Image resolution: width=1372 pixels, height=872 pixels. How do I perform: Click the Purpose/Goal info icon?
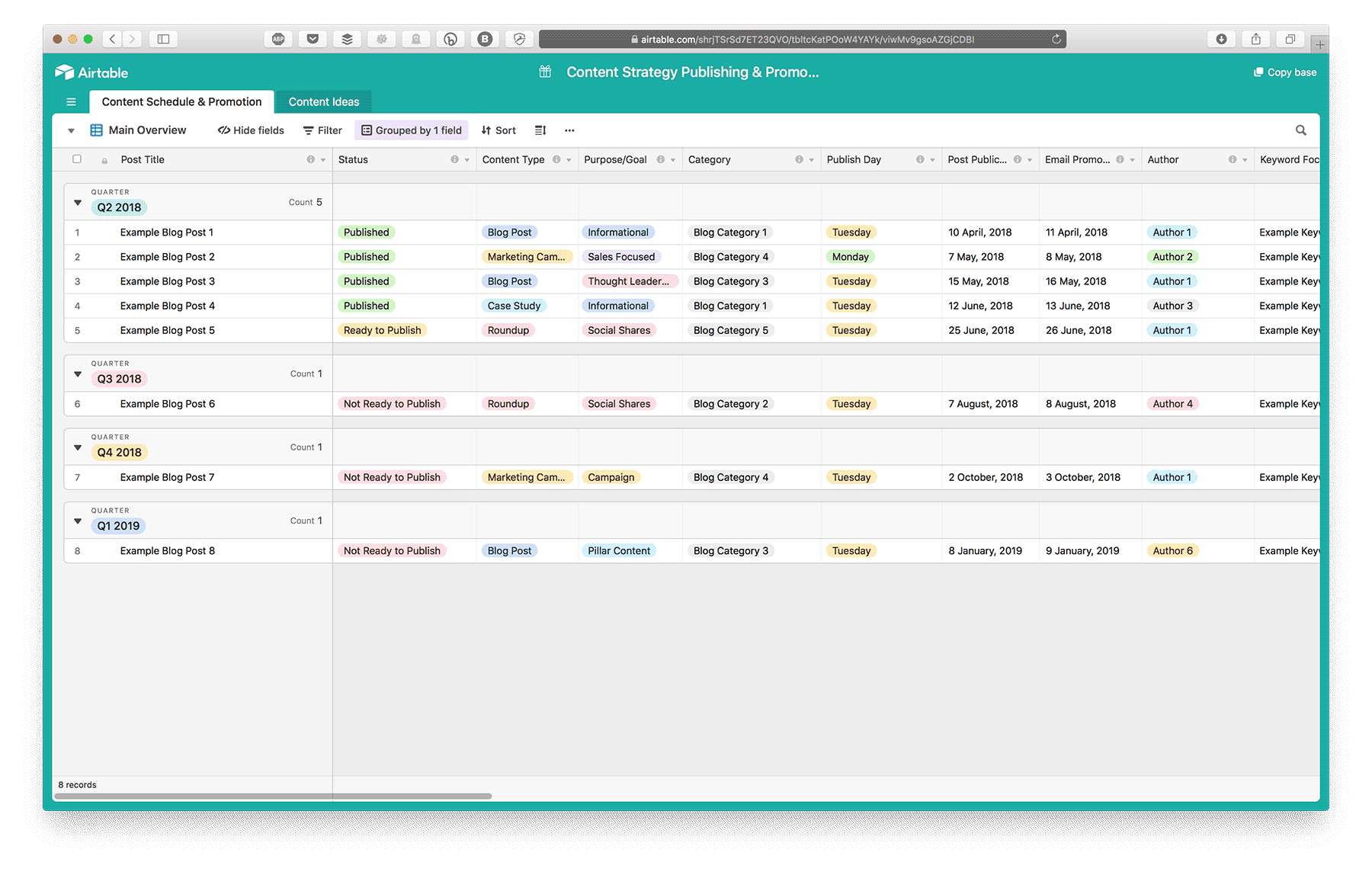pos(661,159)
